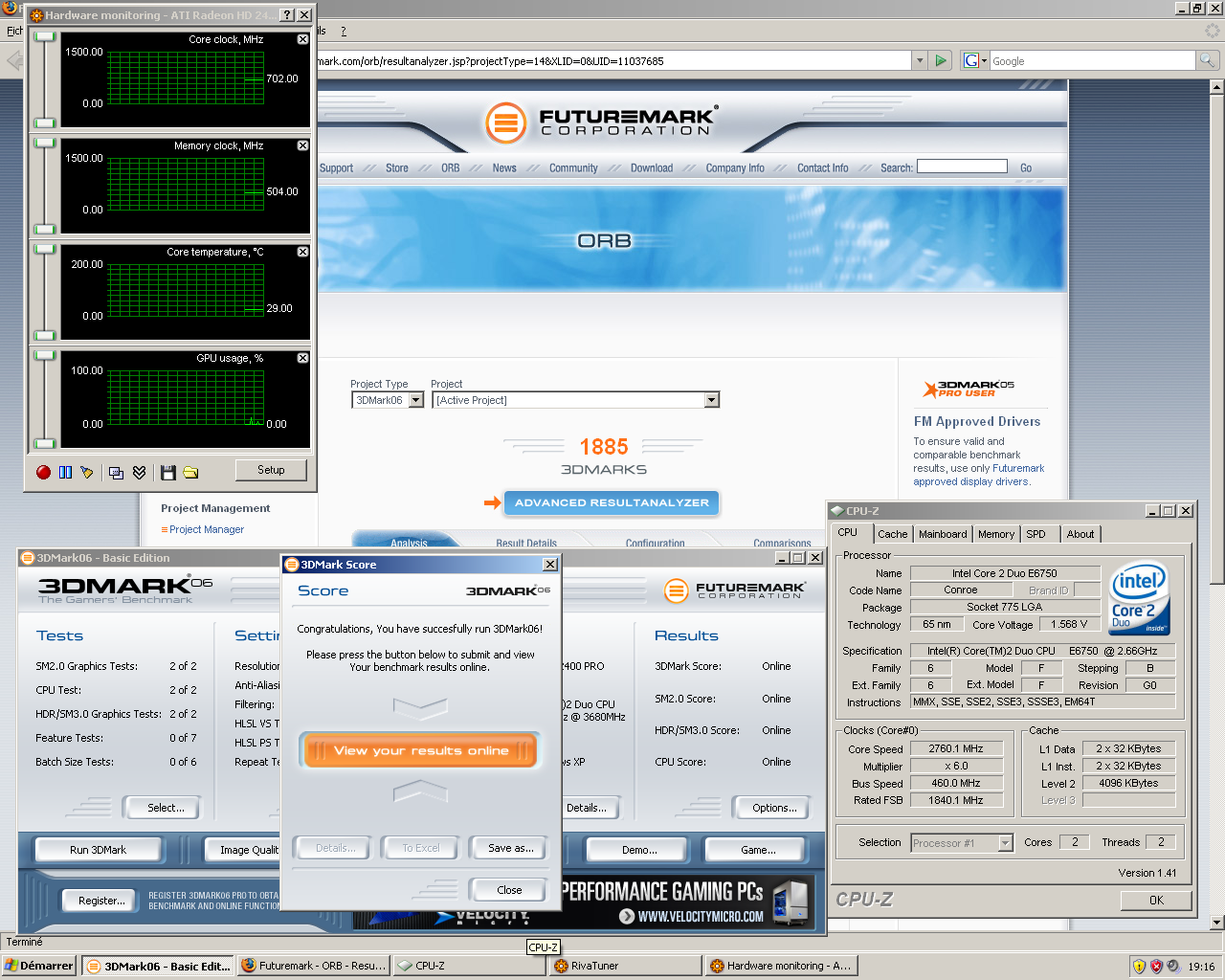Close the GPU usage graph
The height and width of the screenshot is (980, 1225).
coord(302,358)
